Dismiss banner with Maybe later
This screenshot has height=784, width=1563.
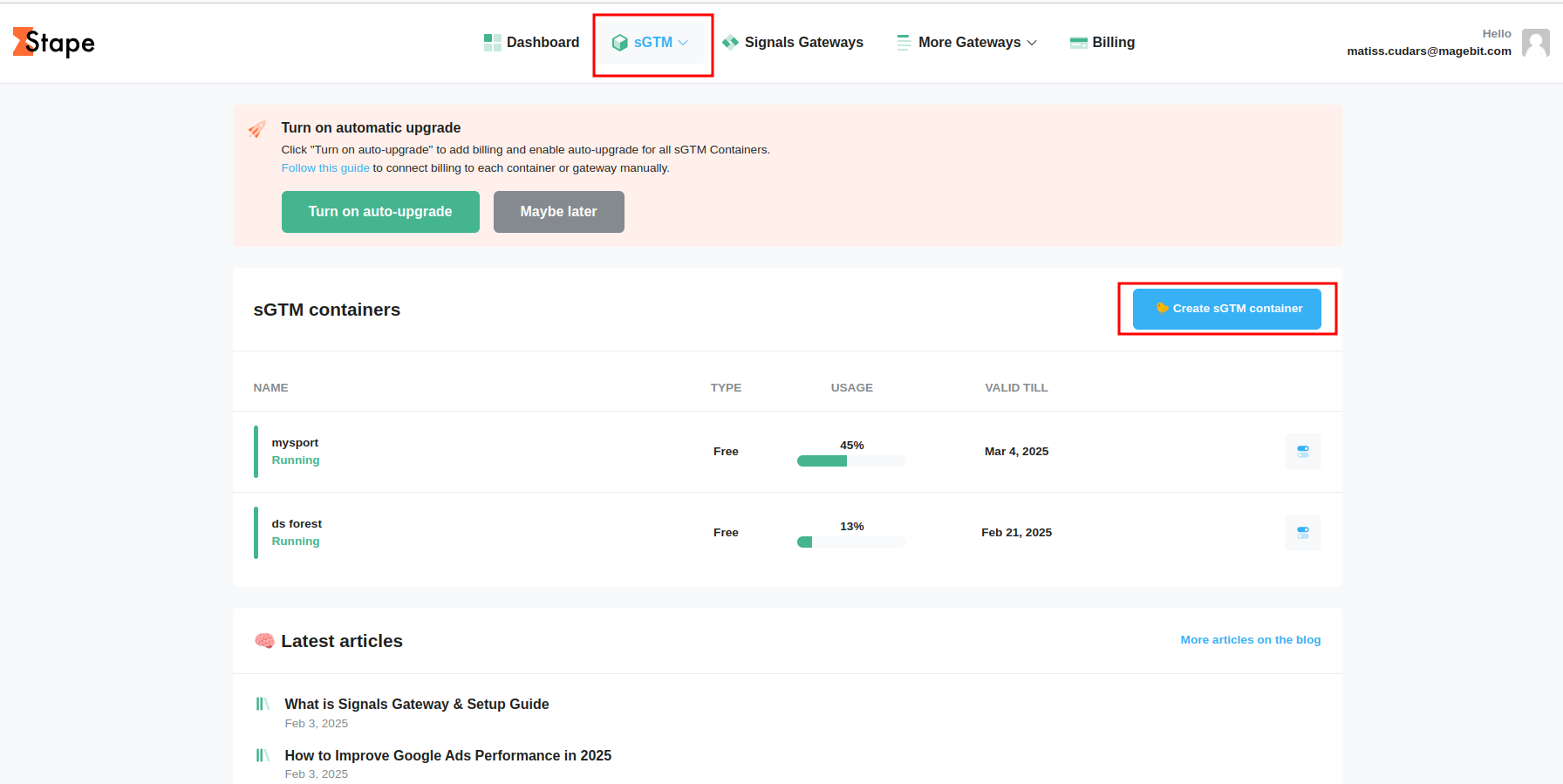559,212
